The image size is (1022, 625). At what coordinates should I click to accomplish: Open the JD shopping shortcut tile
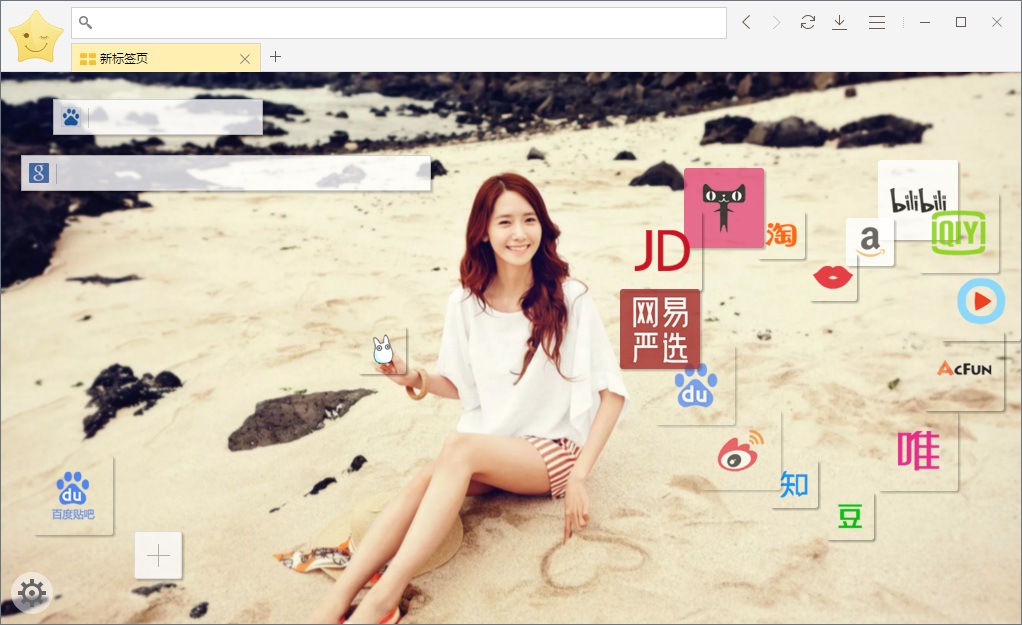point(662,251)
